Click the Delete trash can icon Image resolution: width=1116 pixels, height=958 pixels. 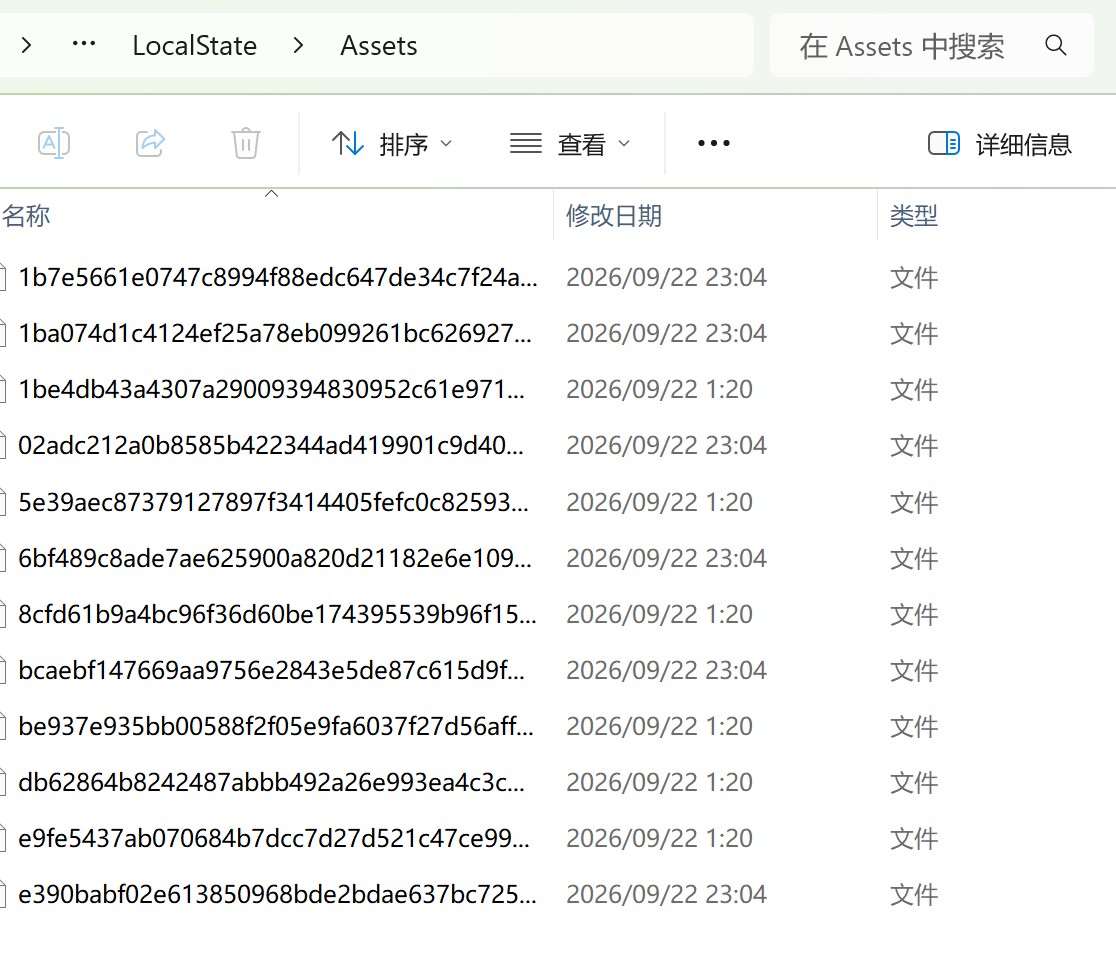(246, 143)
